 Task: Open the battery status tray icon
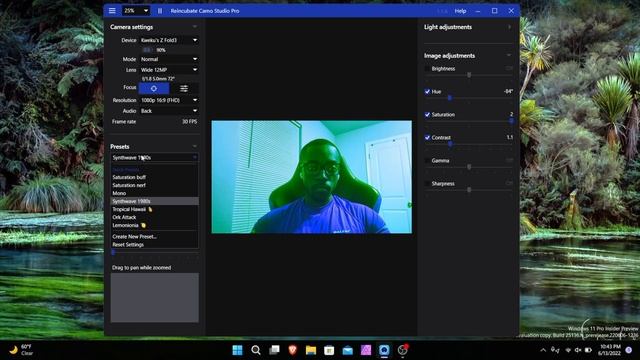[588, 350]
